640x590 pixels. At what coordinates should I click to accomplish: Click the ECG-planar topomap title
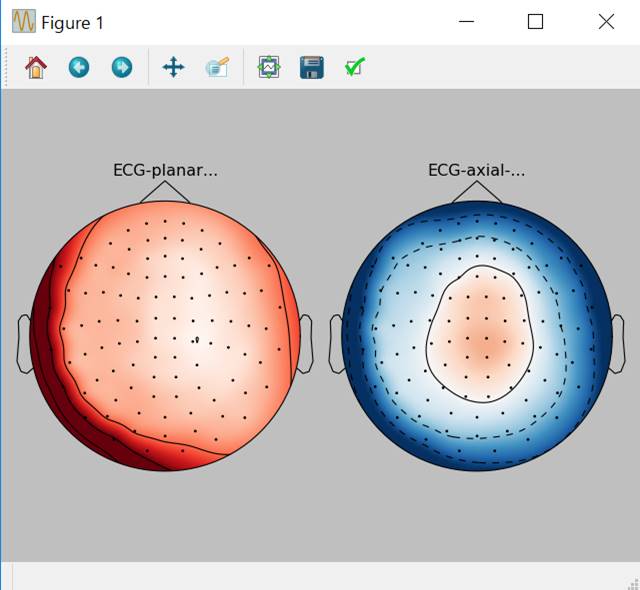[x=165, y=170]
